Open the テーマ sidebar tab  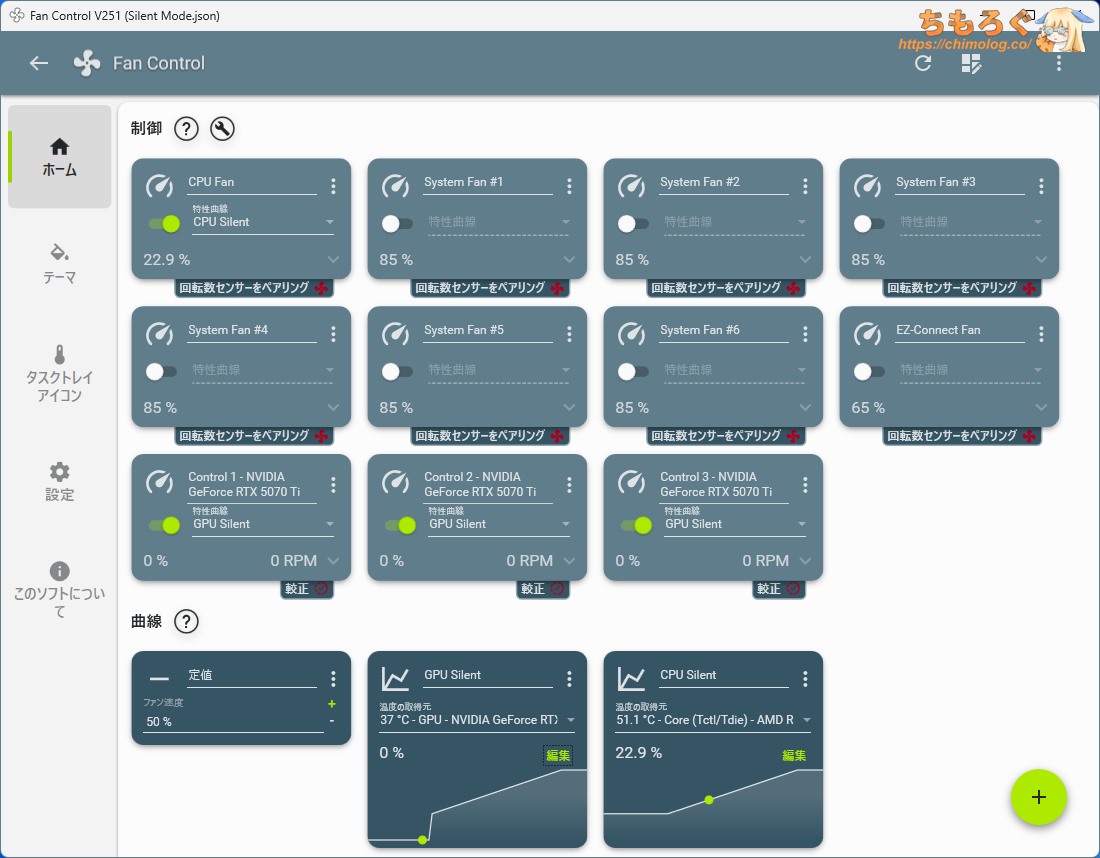pyautogui.click(x=59, y=262)
